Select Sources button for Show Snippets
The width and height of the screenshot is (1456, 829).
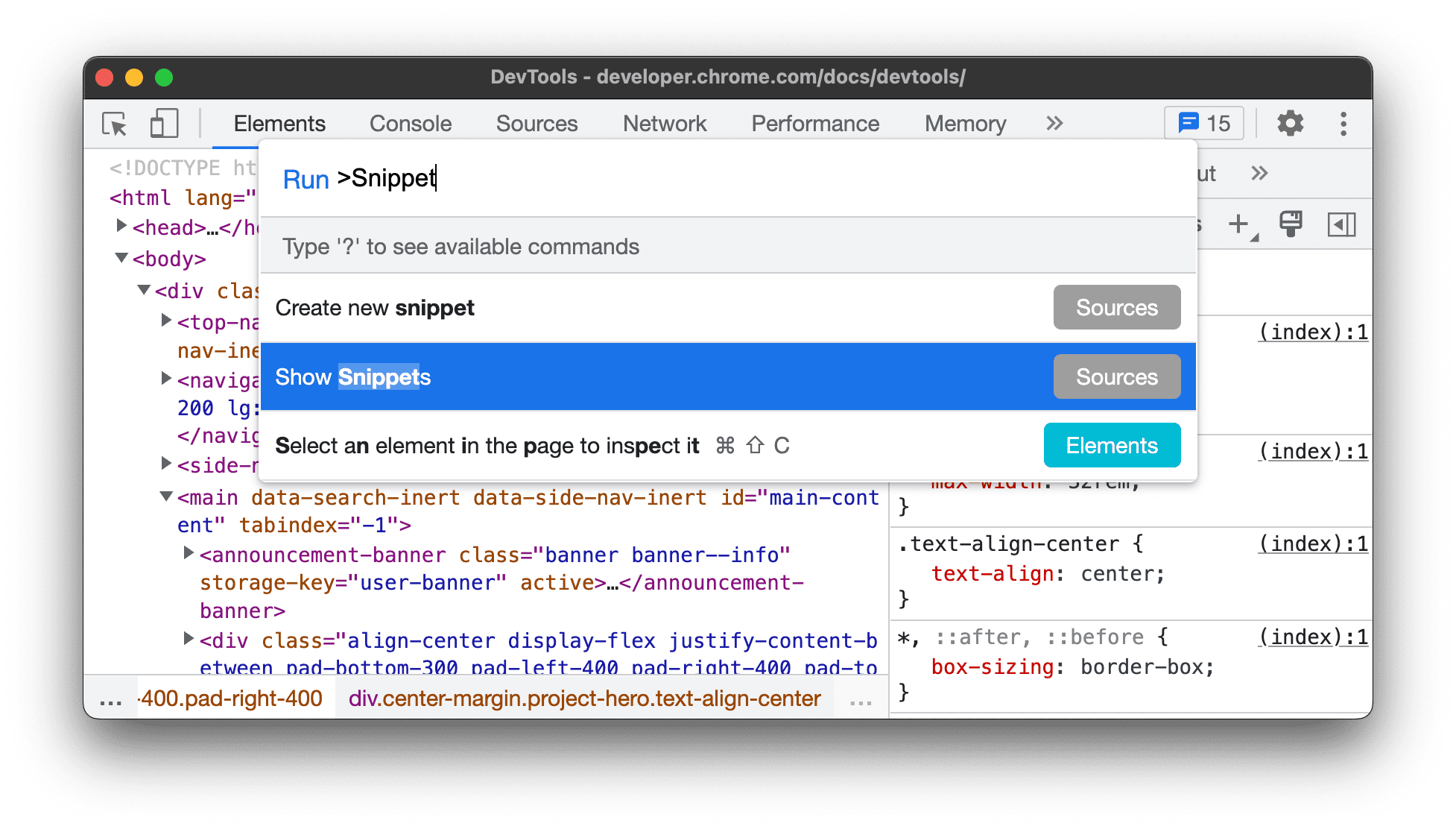coord(1116,377)
